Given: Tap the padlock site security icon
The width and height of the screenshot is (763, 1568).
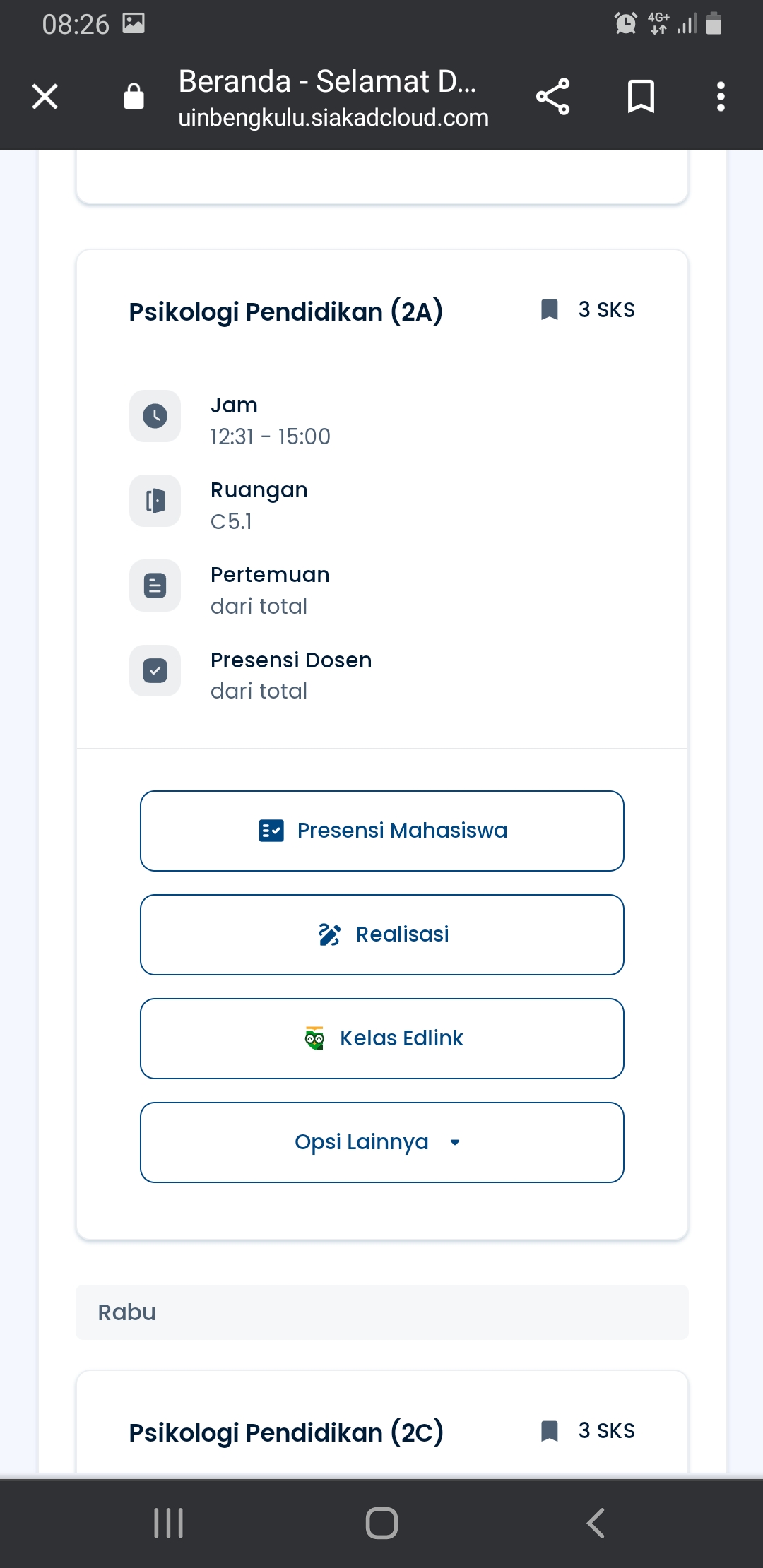Looking at the screenshot, I should [134, 97].
